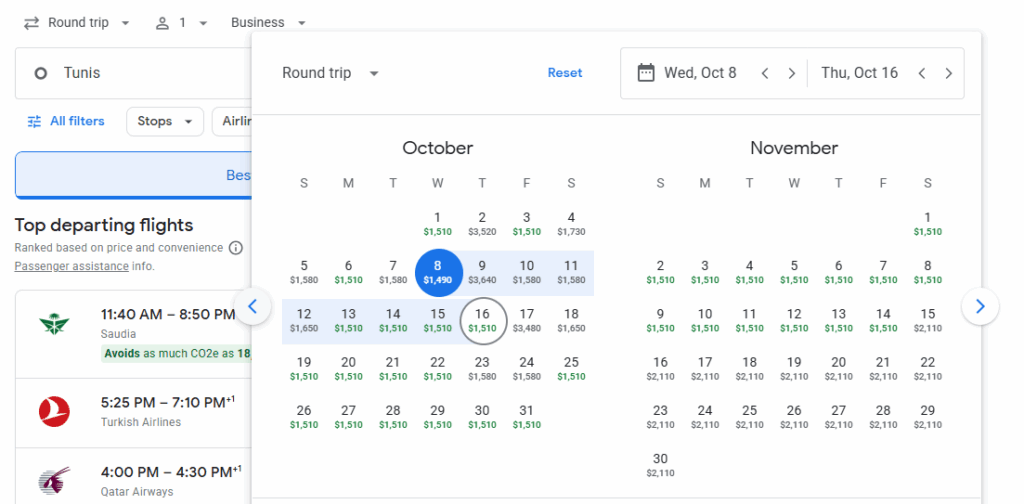Click previous return date arrow
Image resolution: width=1024 pixels, height=504 pixels.
click(x=922, y=73)
